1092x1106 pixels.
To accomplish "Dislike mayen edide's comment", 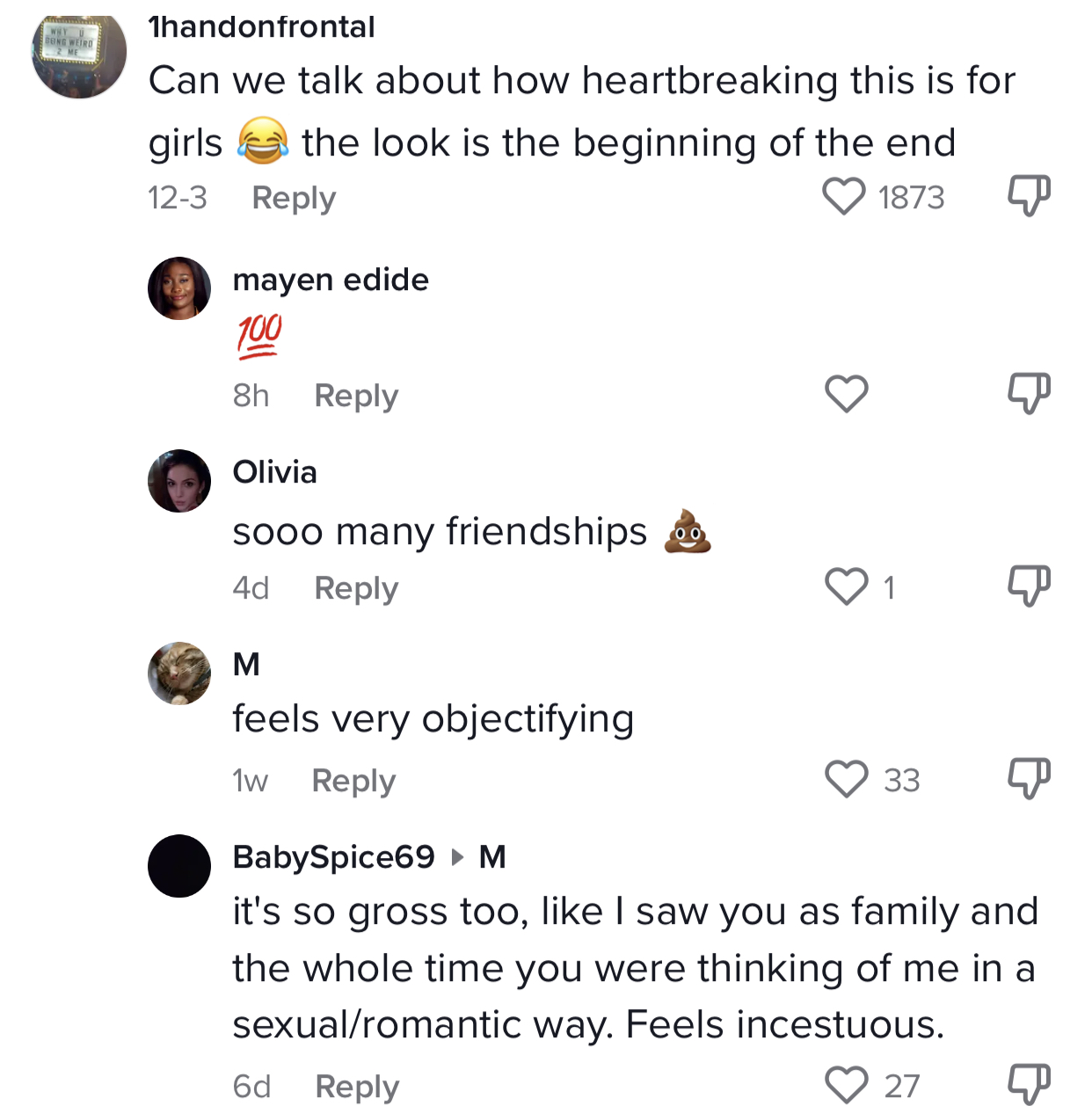I will pyautogui.click(x=1029, y=393).
